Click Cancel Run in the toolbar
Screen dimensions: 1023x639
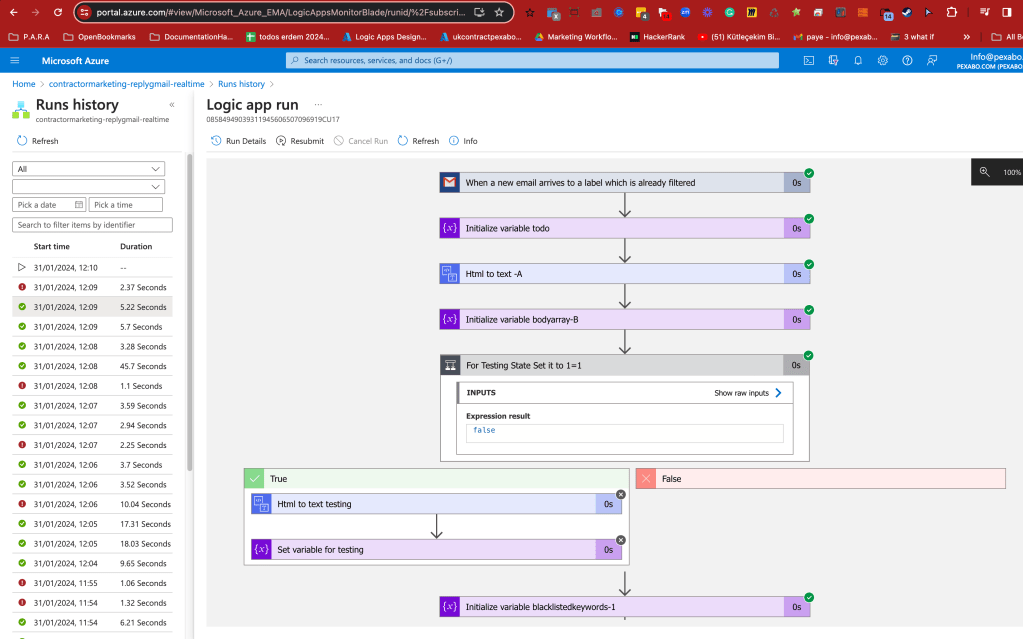point(360,141)
